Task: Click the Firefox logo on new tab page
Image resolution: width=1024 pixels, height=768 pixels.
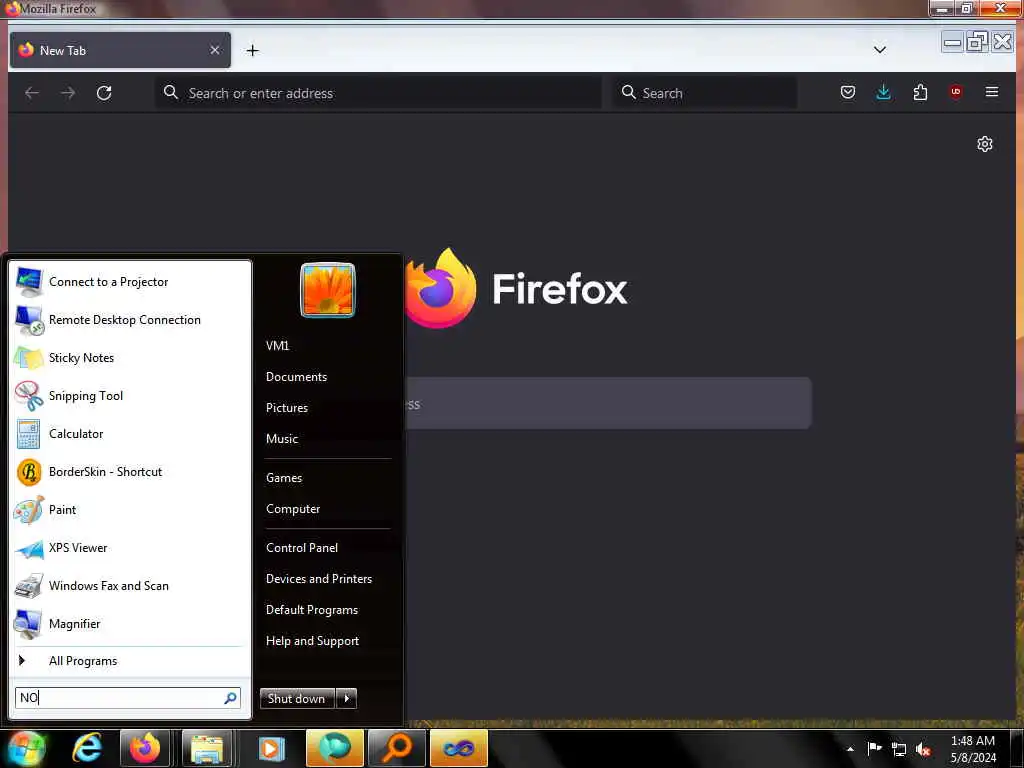Action: 440,288
